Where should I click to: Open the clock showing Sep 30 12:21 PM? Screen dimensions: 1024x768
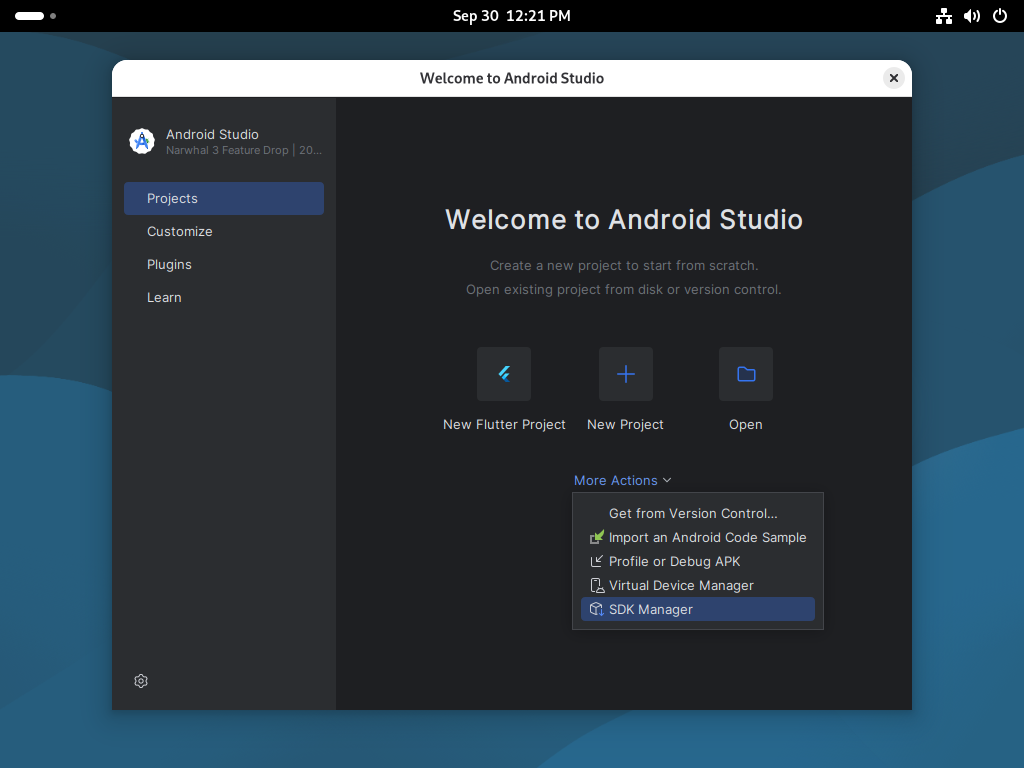(512, 16)
